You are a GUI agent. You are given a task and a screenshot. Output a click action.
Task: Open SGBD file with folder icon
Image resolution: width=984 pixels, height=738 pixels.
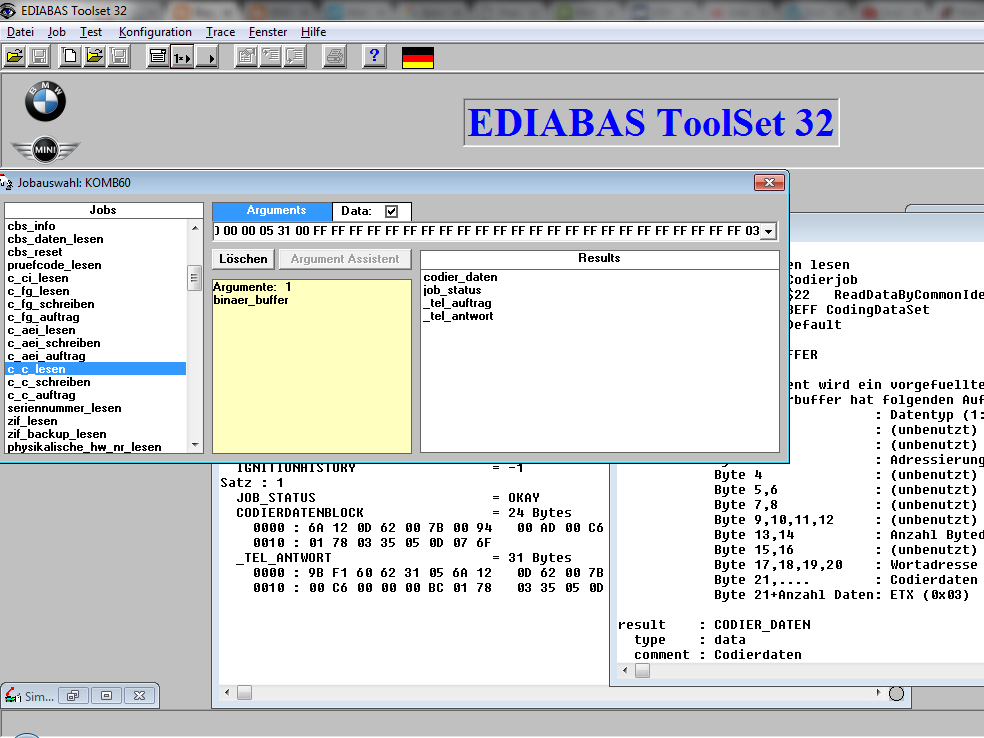pos(15,57)
